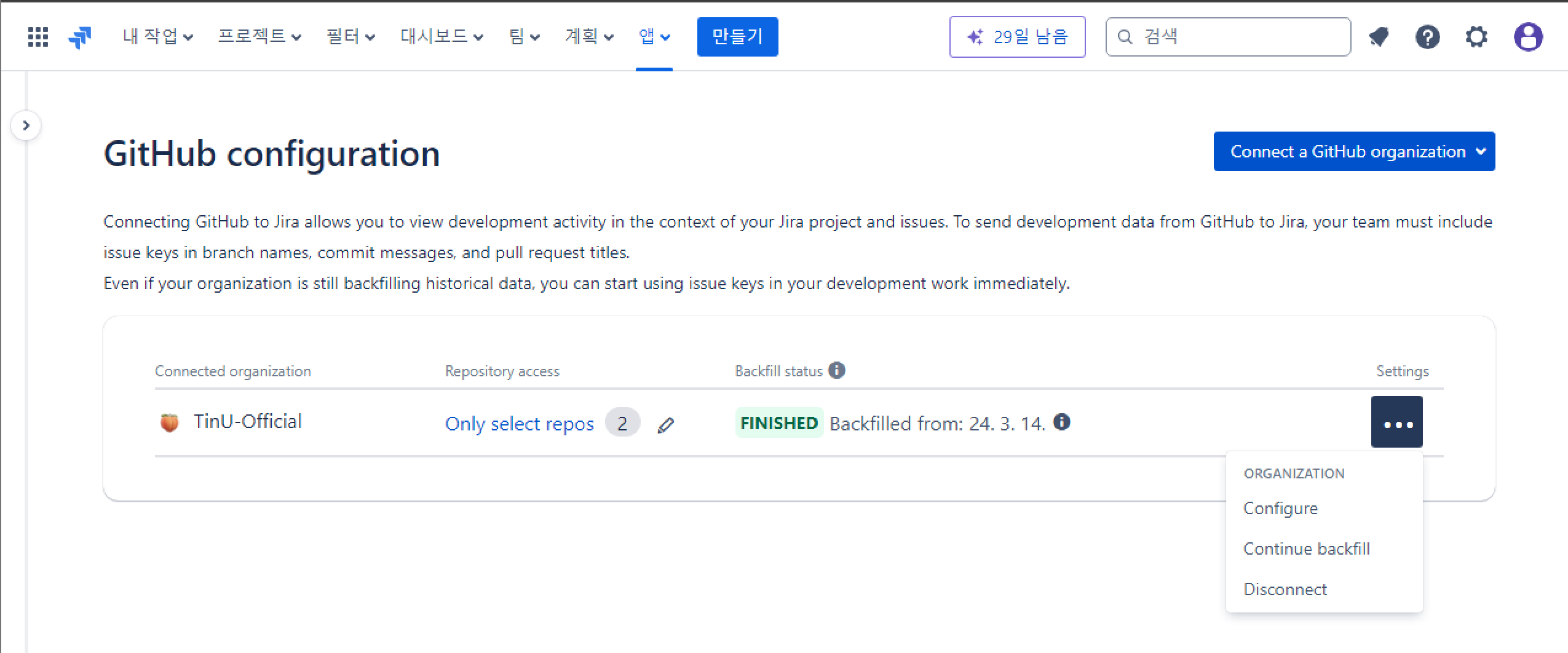Screen dimensions: 1568x653
Task: Click the Jira logo icon
Action: click(80, 37)
